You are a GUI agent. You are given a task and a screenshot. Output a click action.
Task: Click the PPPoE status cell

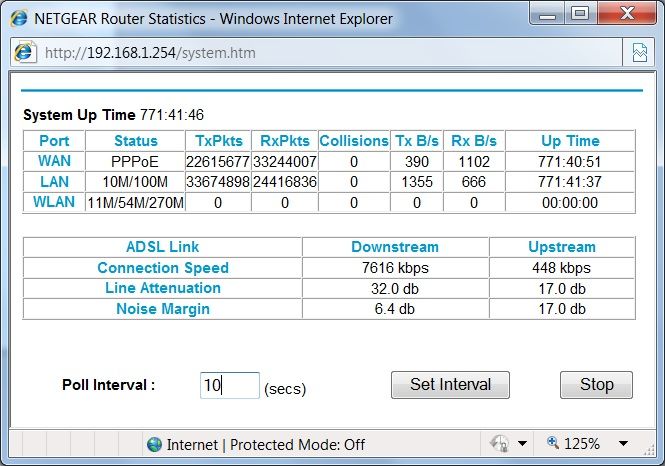click(135, 162)
